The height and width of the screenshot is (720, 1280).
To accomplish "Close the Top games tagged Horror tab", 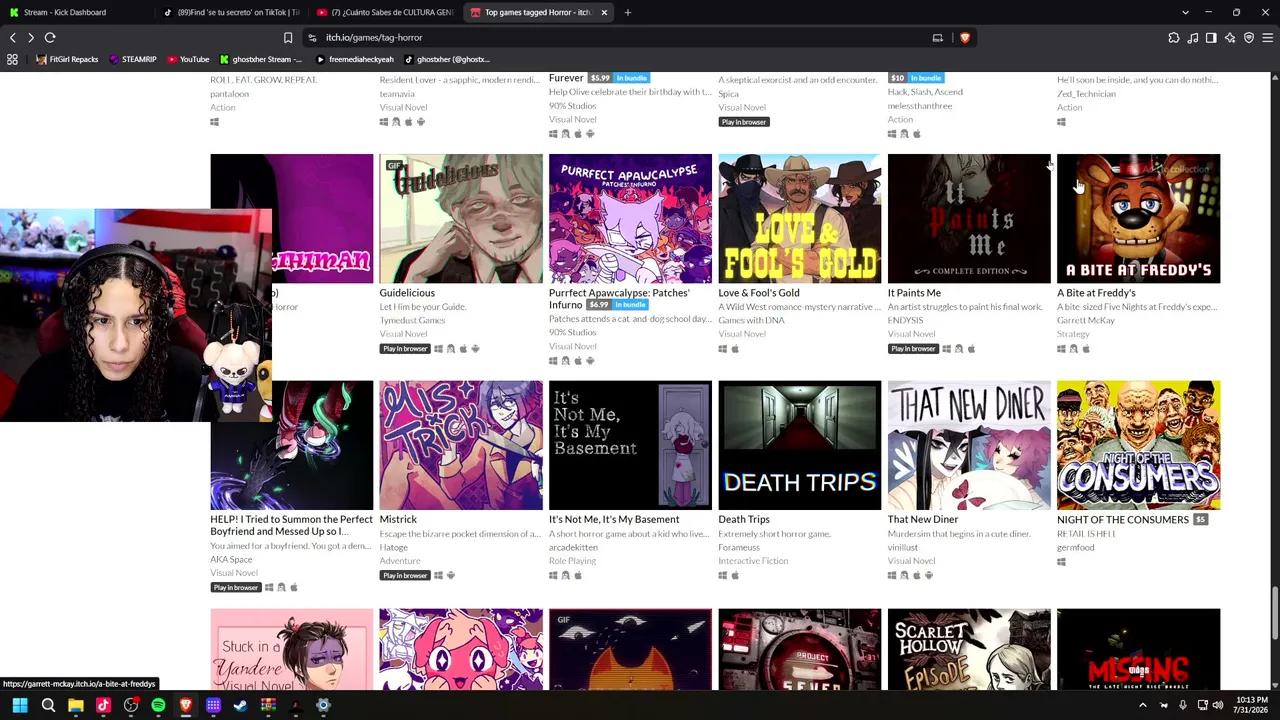I will tap(604, 12).
